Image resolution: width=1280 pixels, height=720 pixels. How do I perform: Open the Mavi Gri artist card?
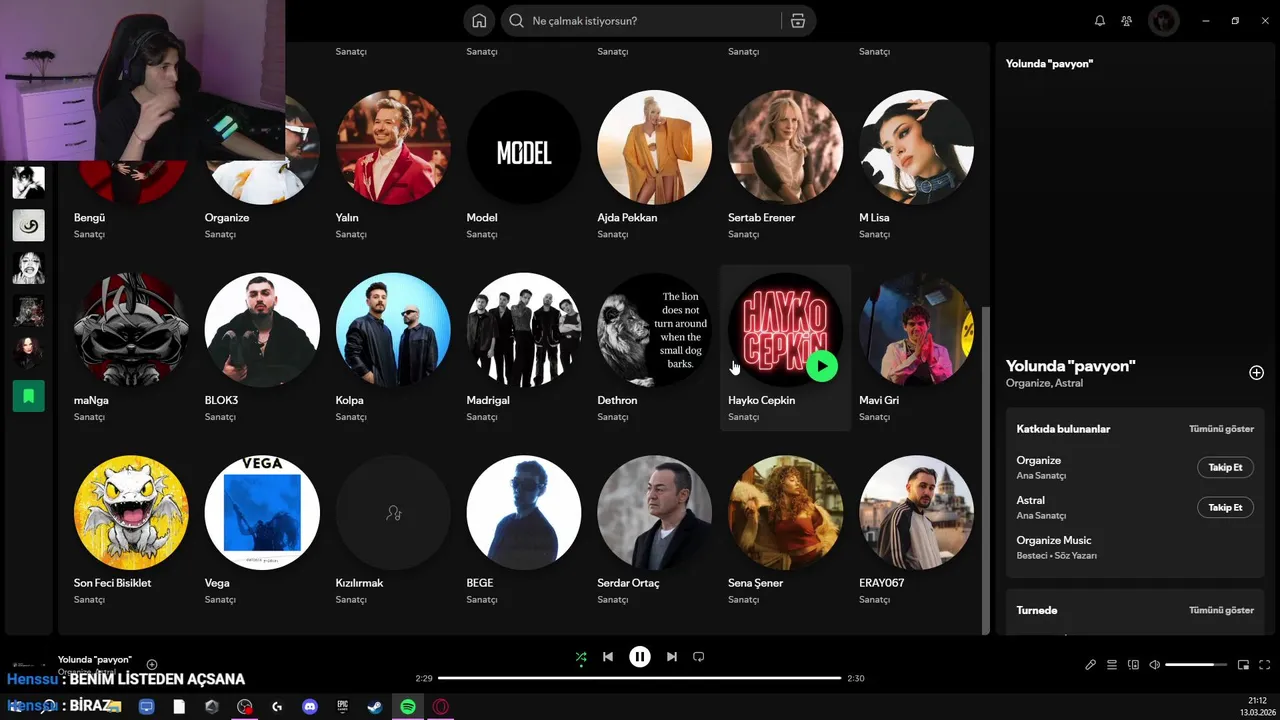pos(916,348)
